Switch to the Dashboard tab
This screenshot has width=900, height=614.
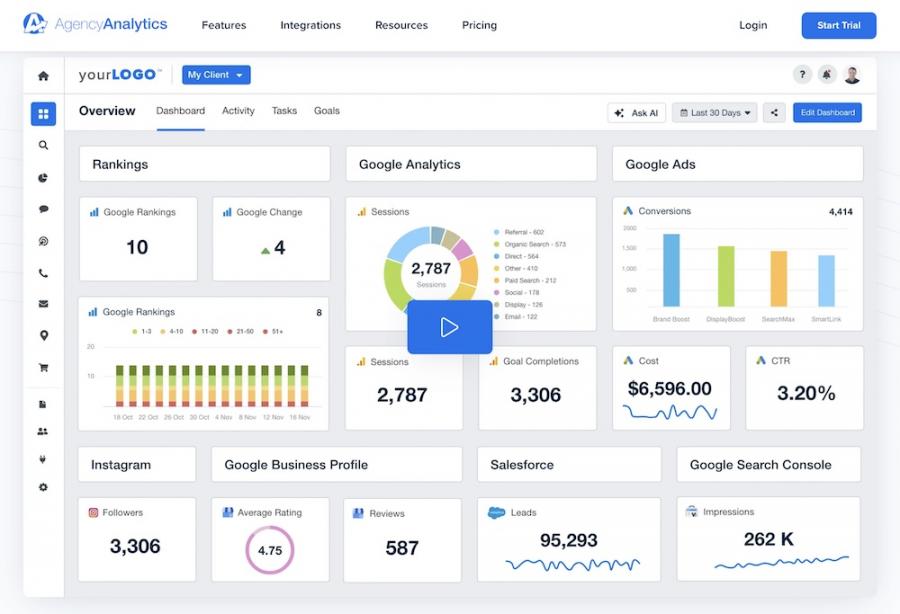[x=180, y=111]
